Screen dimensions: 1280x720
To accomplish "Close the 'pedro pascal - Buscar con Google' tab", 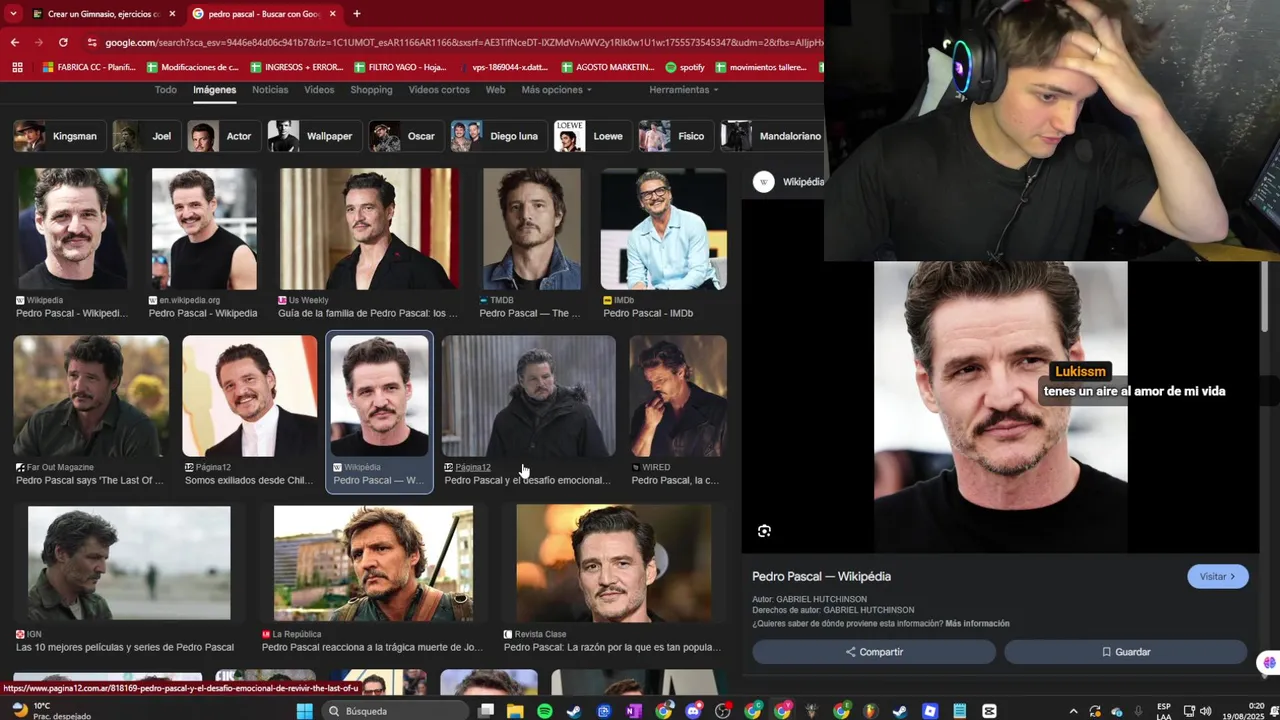I will pos(333,14).
